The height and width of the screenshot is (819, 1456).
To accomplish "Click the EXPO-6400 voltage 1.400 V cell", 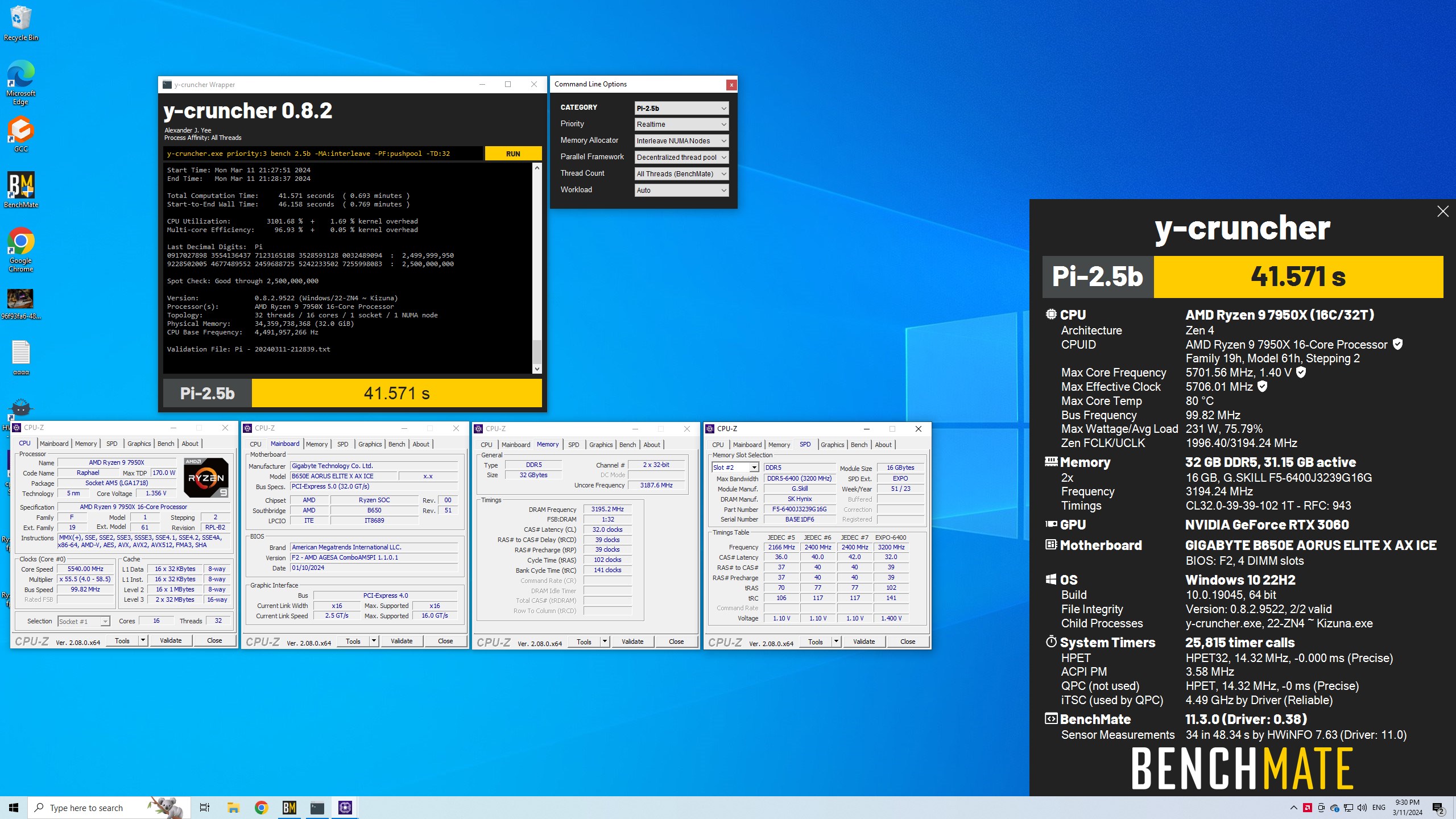I will (891, 619).
